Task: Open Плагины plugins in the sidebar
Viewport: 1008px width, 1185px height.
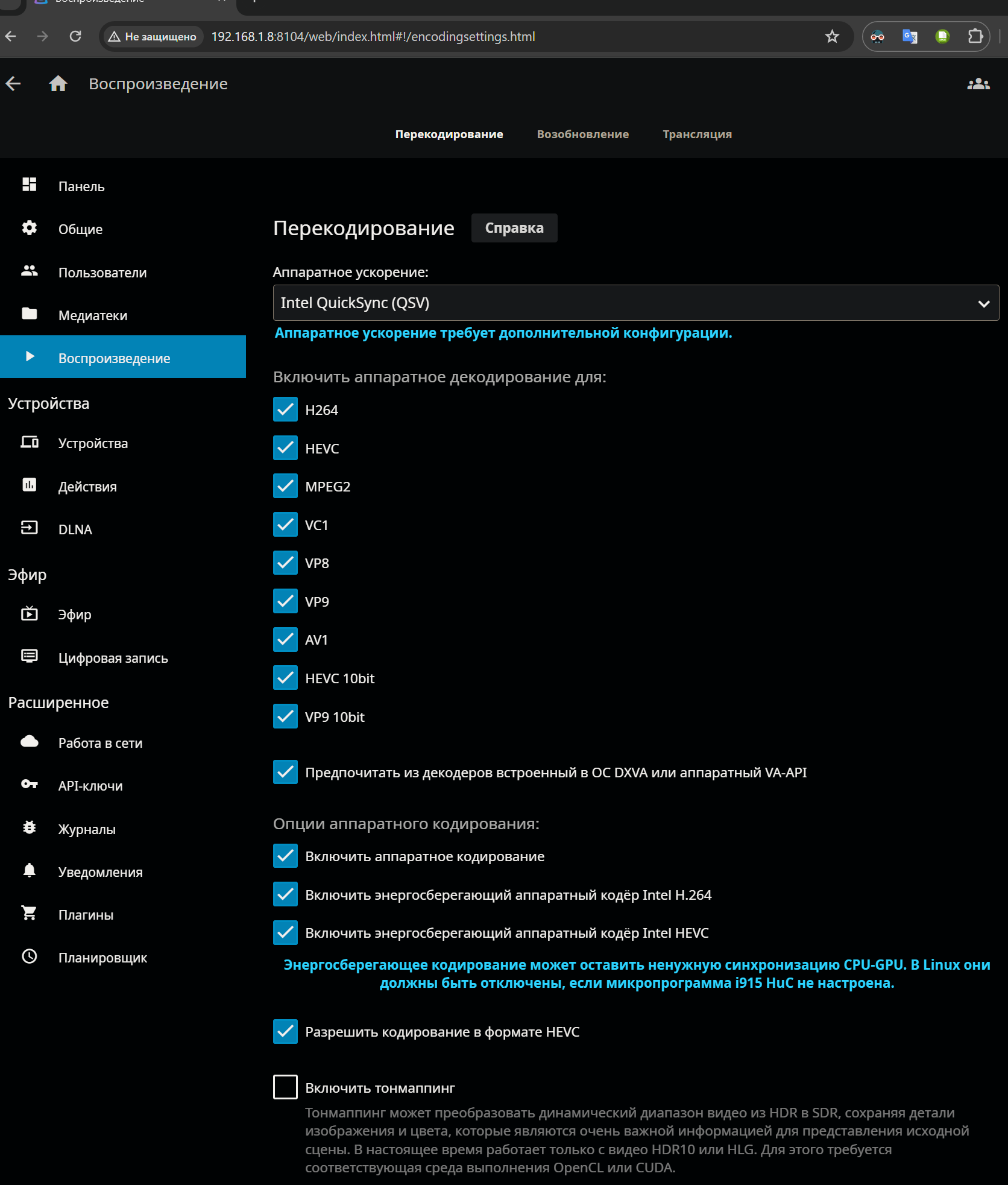Action: tap(86, 915)
